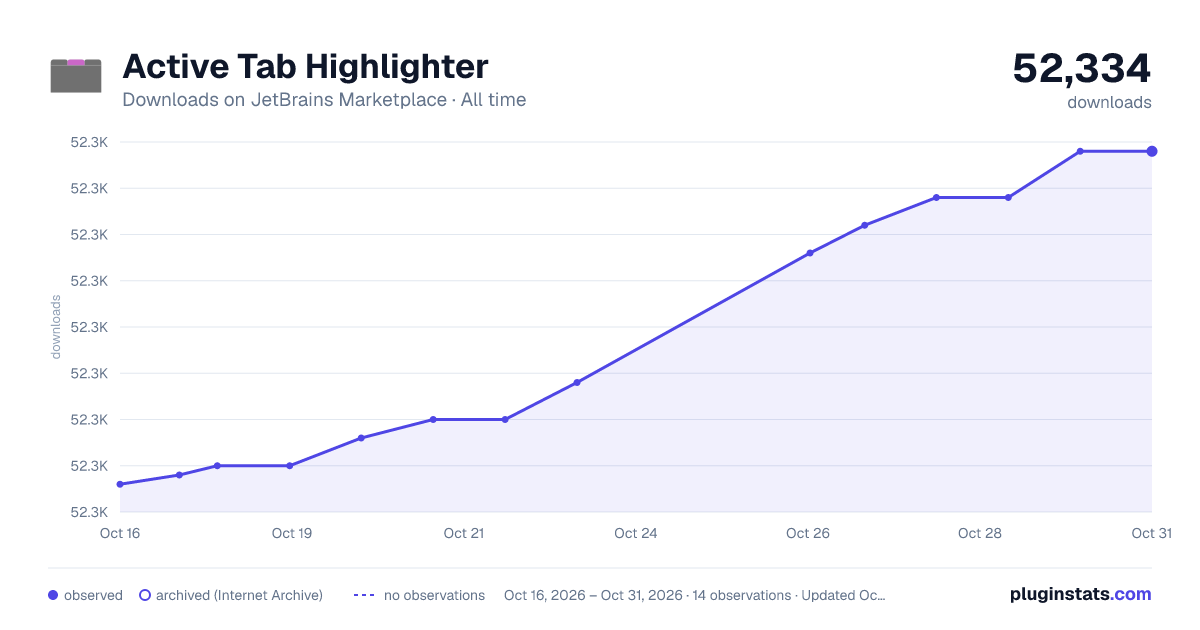Screen dimensions: 1200x630
Task: Click the Oct 21 axis label
Action: (x=464, y=533)
